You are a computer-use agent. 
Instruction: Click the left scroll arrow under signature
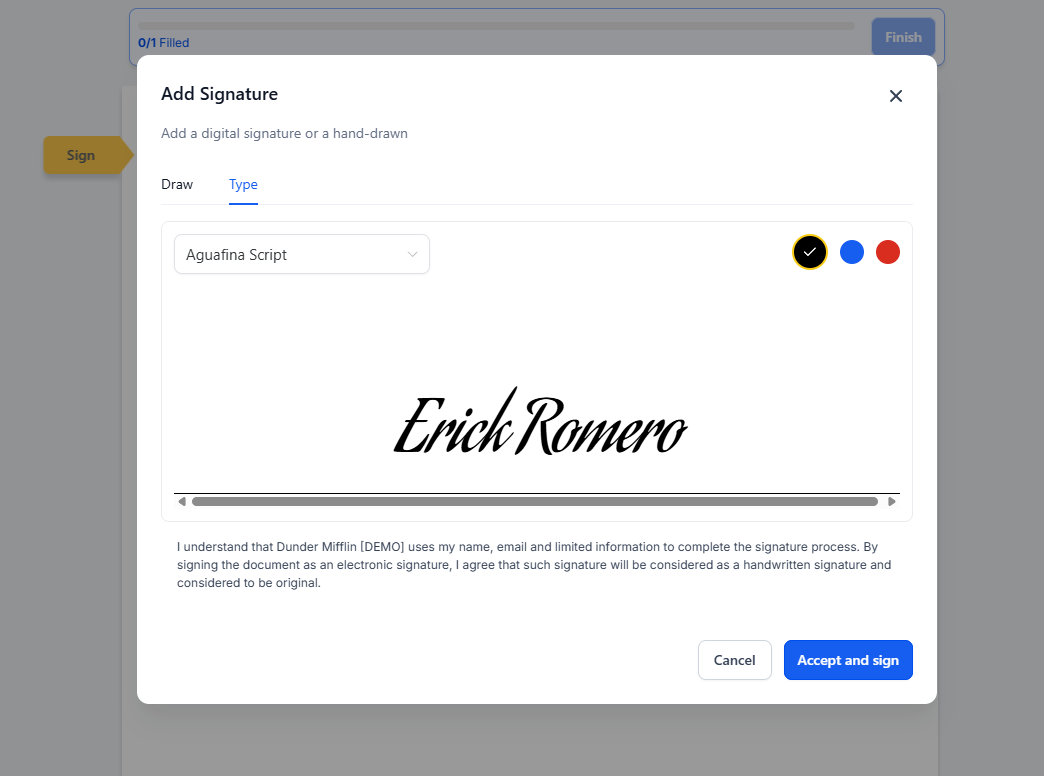coord(182,502)
